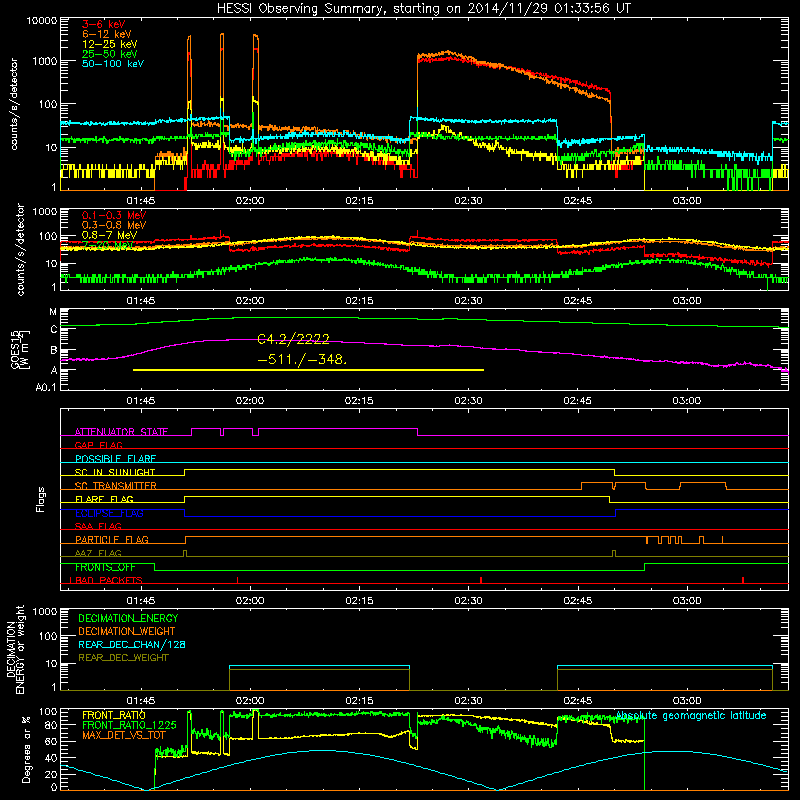Viewport: 800px width, 800px height.
Task: Click the Absolute geomagnetic latitude label
Action: [x=691, y=715]
